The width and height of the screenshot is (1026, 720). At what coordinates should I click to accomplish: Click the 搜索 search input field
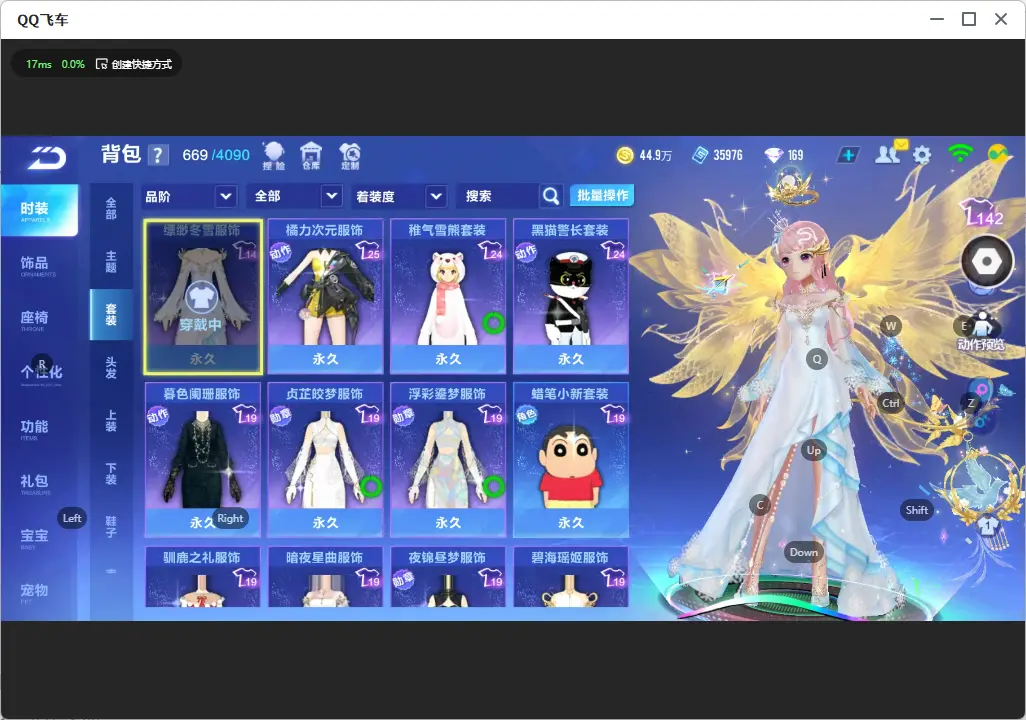(x=499, y=196)
